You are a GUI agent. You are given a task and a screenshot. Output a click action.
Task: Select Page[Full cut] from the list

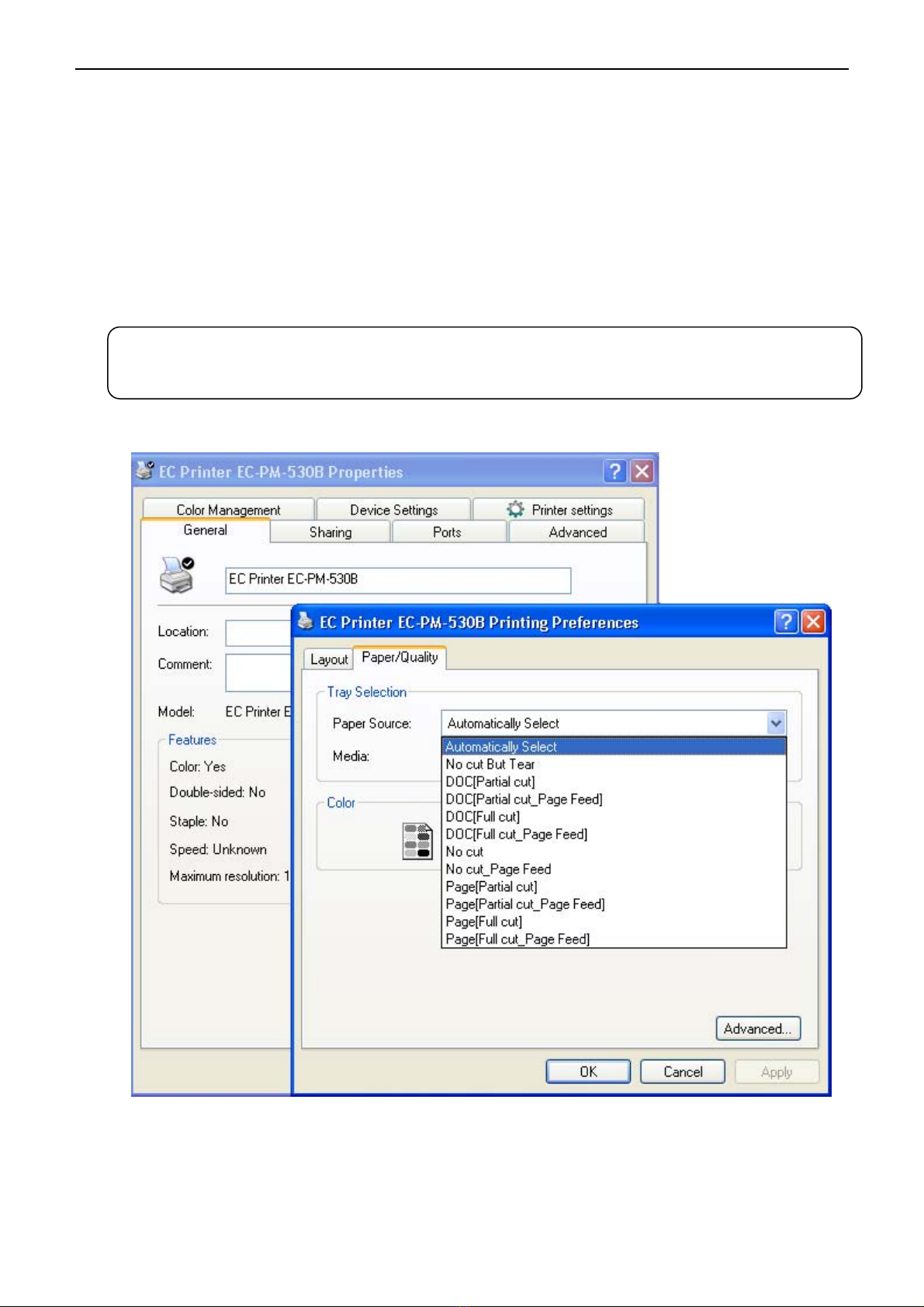point(614,921)
